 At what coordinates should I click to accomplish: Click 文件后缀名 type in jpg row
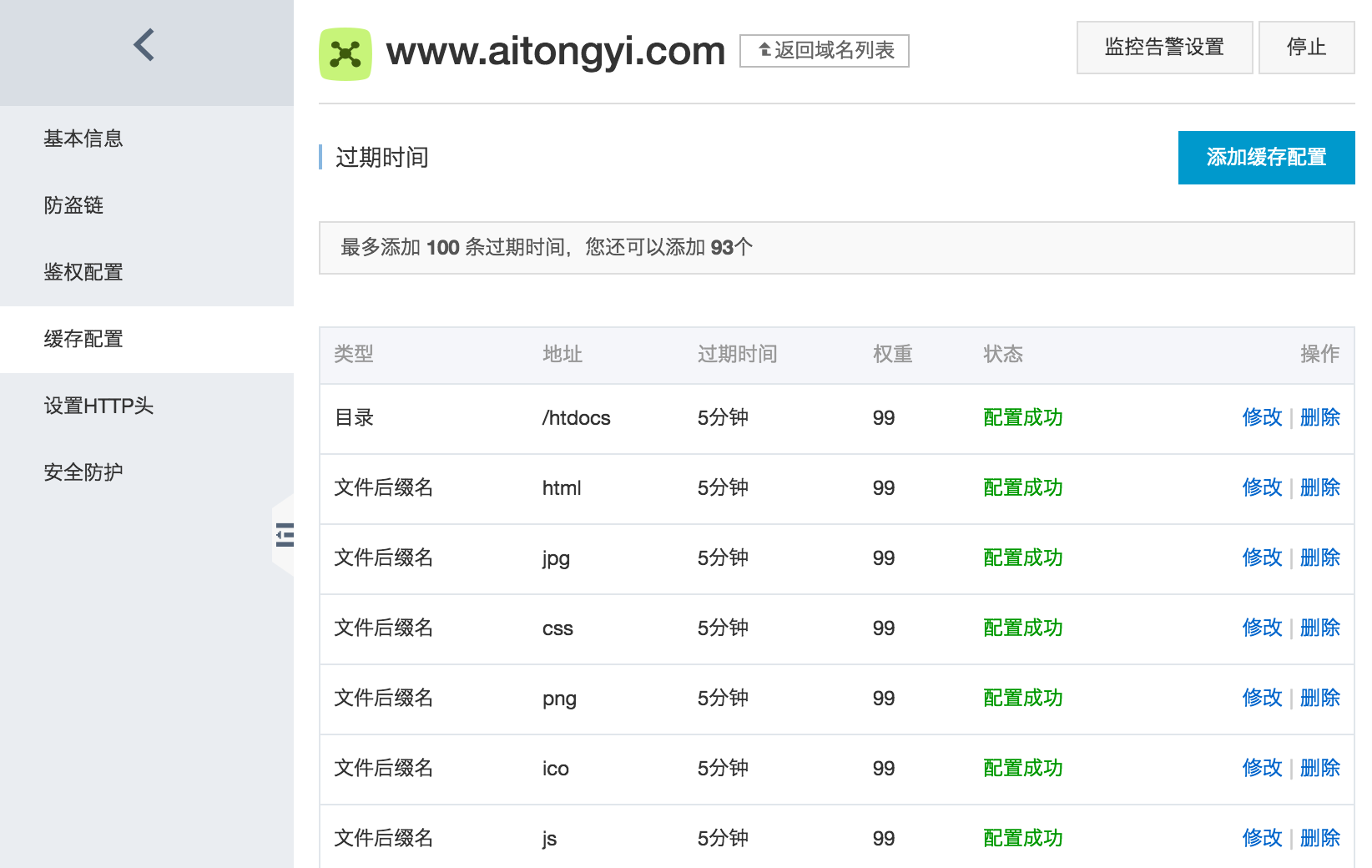pos(384,558)
